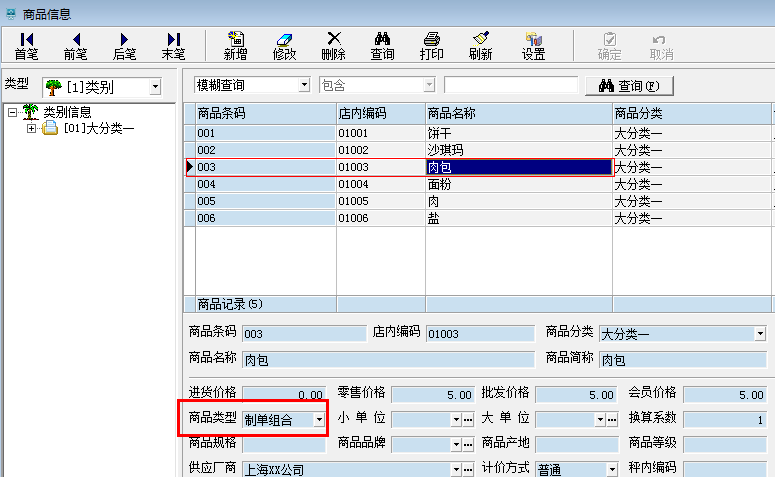Go to first record with 首笔
Image resolution: width=775 pixels, height=477 pixels.
26,46
